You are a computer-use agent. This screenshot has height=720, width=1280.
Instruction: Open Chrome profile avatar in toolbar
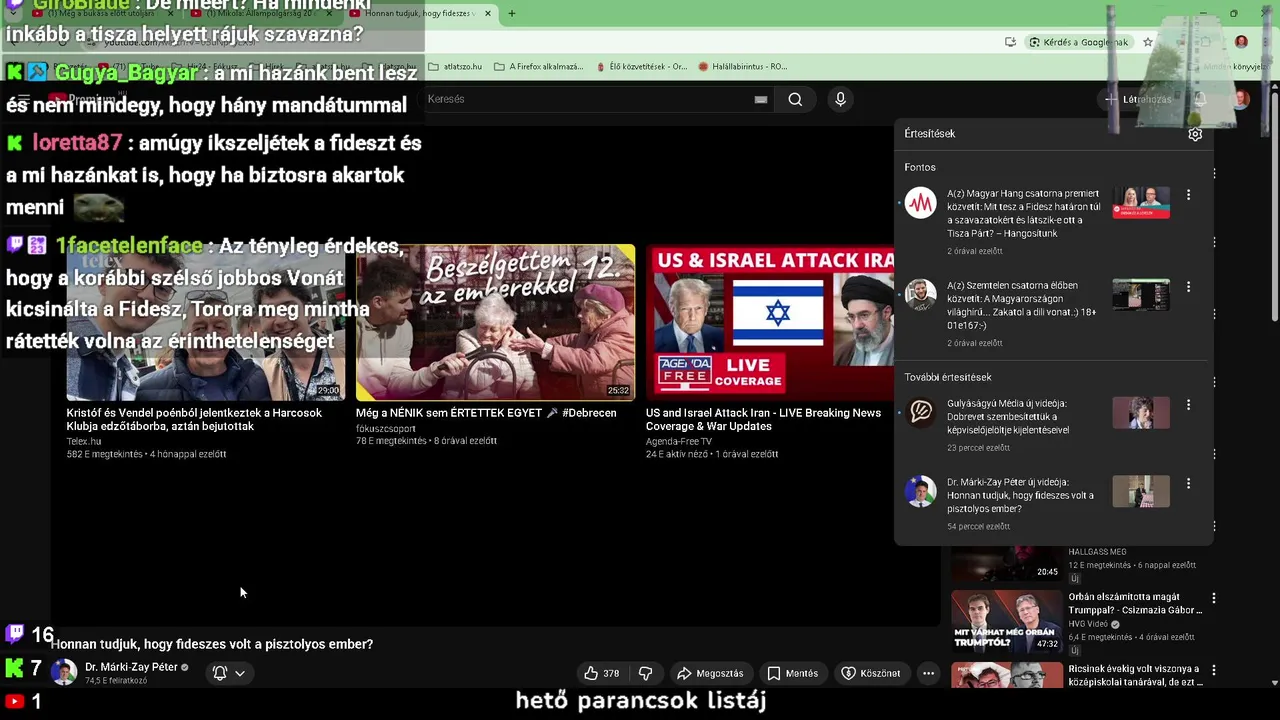(x=1241, y=42)
